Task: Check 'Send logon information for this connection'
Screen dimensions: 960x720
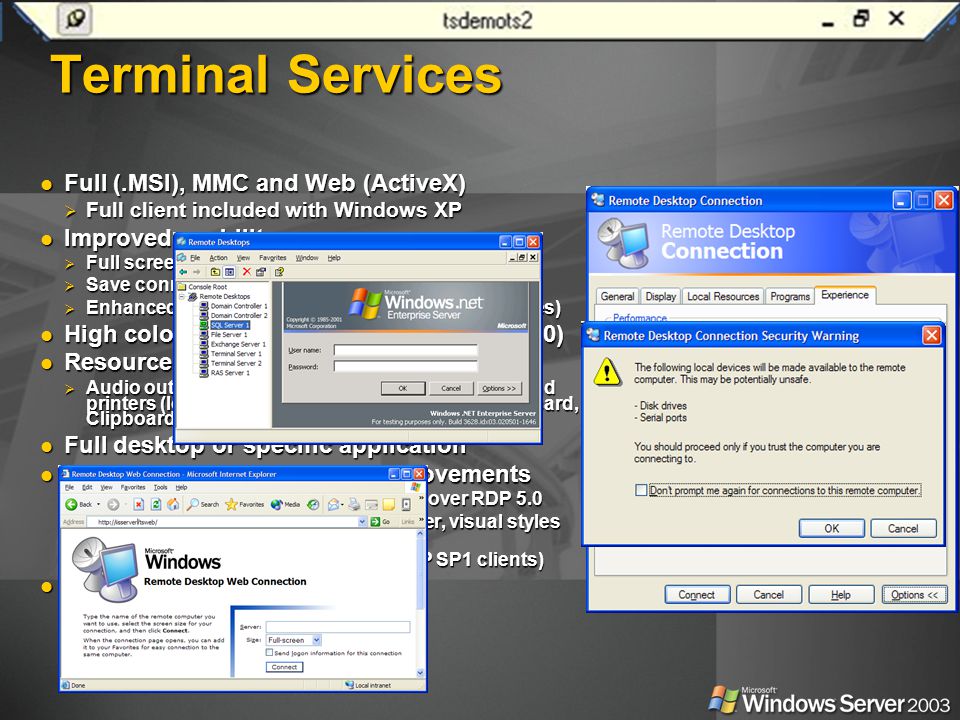Action: (269, 653)
